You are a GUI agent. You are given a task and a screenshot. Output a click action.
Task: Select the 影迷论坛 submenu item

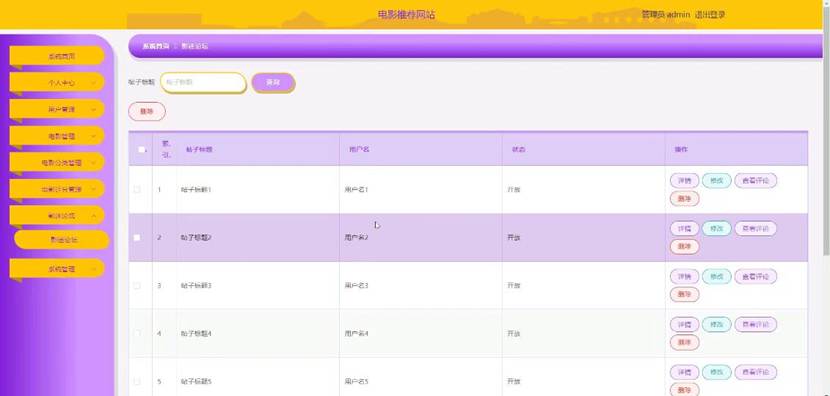62,240
